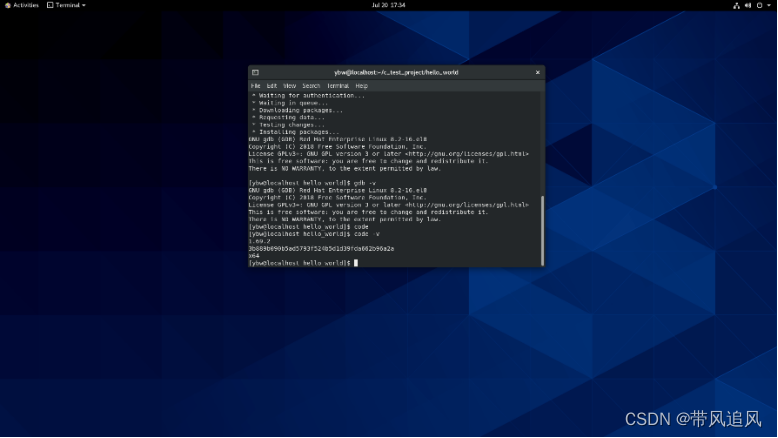This screenshot has height=438, width=778.
Task: Open the Terminal menu
Action: (338, 86)
